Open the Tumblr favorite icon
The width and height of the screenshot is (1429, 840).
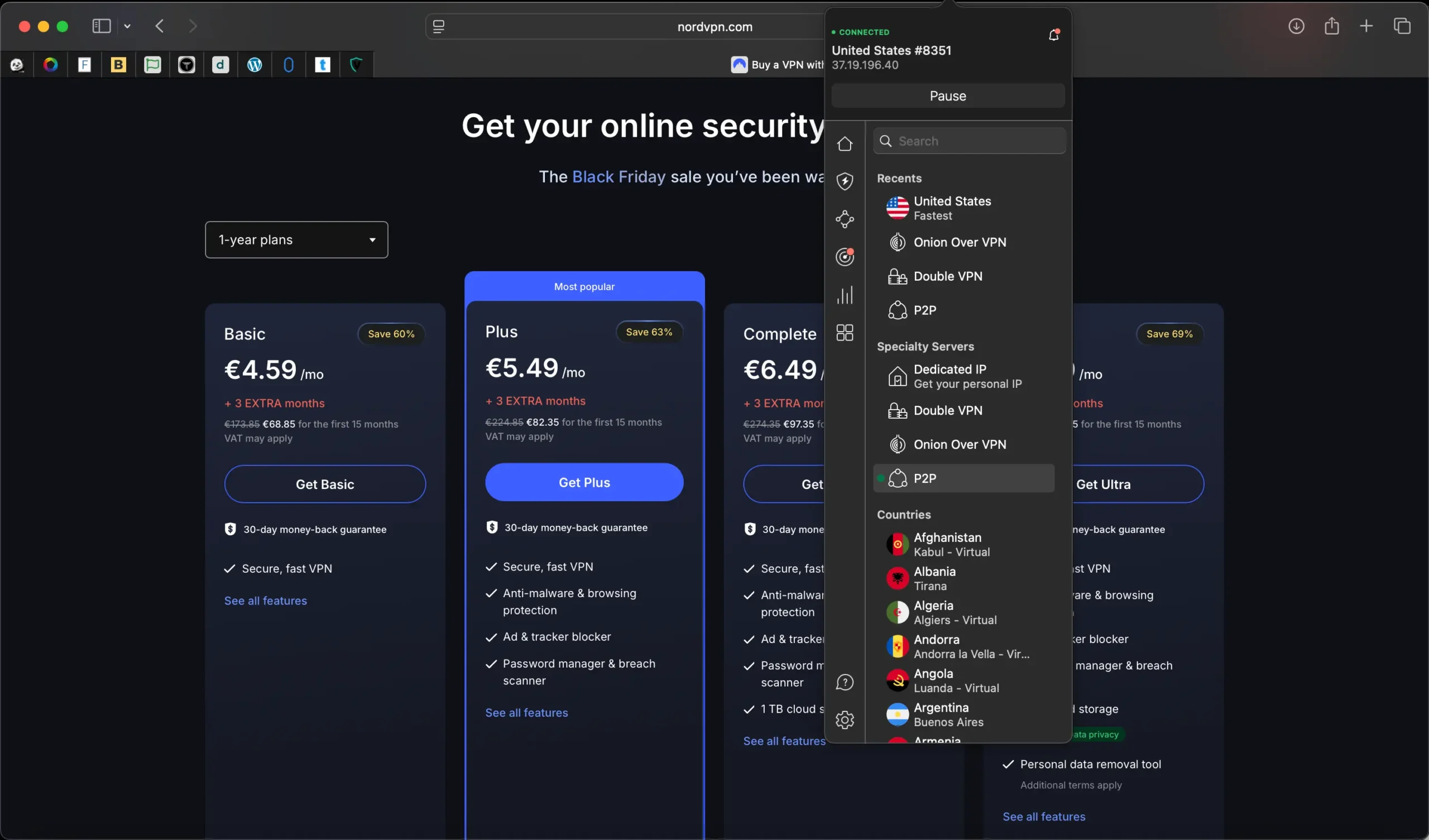322,64
